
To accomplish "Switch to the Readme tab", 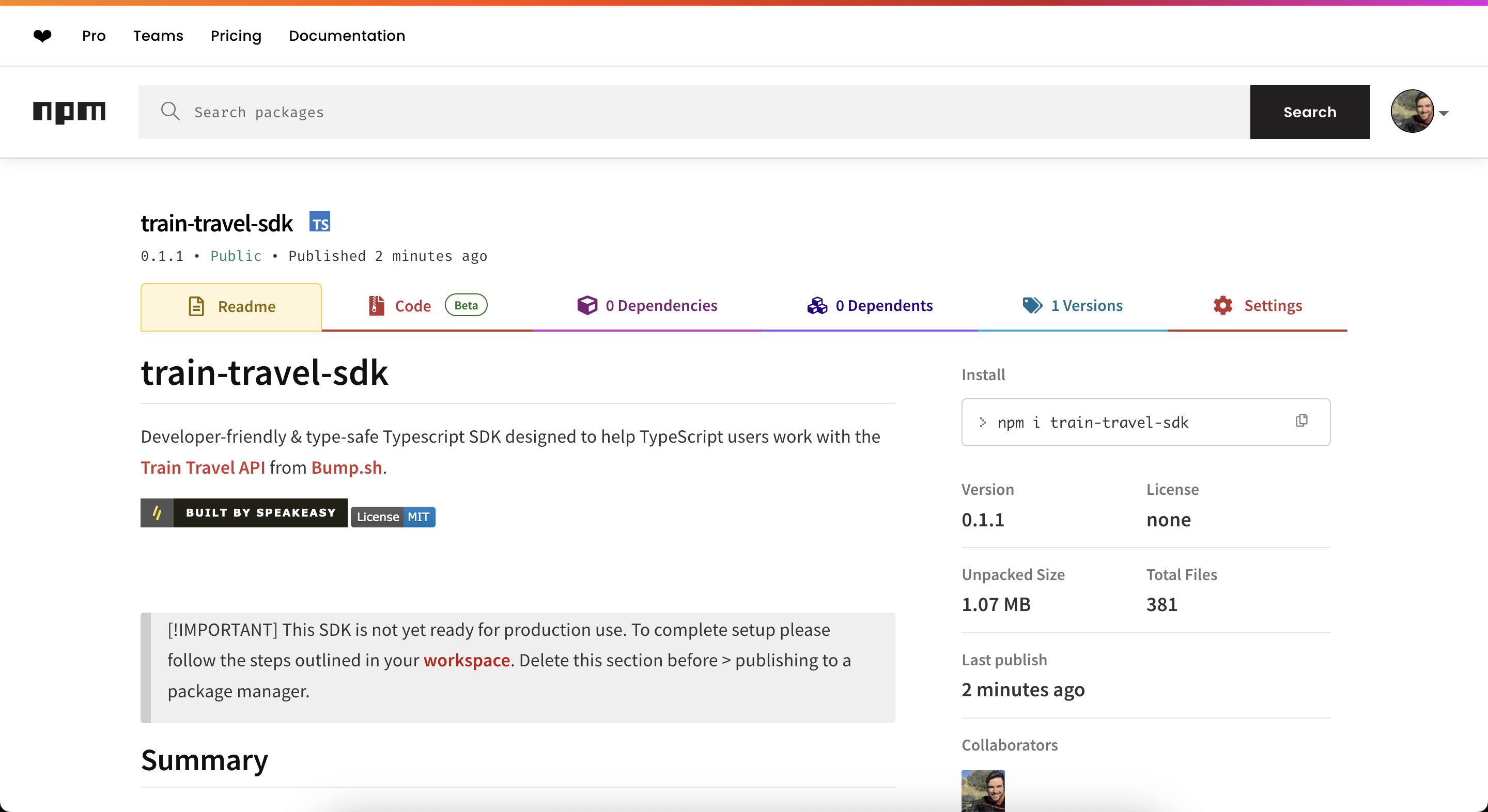I will (231, 307).
